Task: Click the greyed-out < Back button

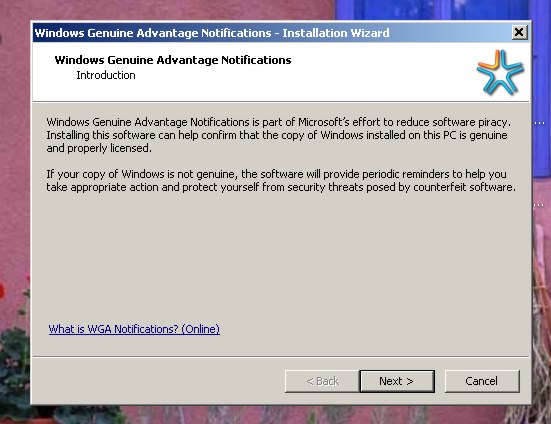Action: point(322,381)
